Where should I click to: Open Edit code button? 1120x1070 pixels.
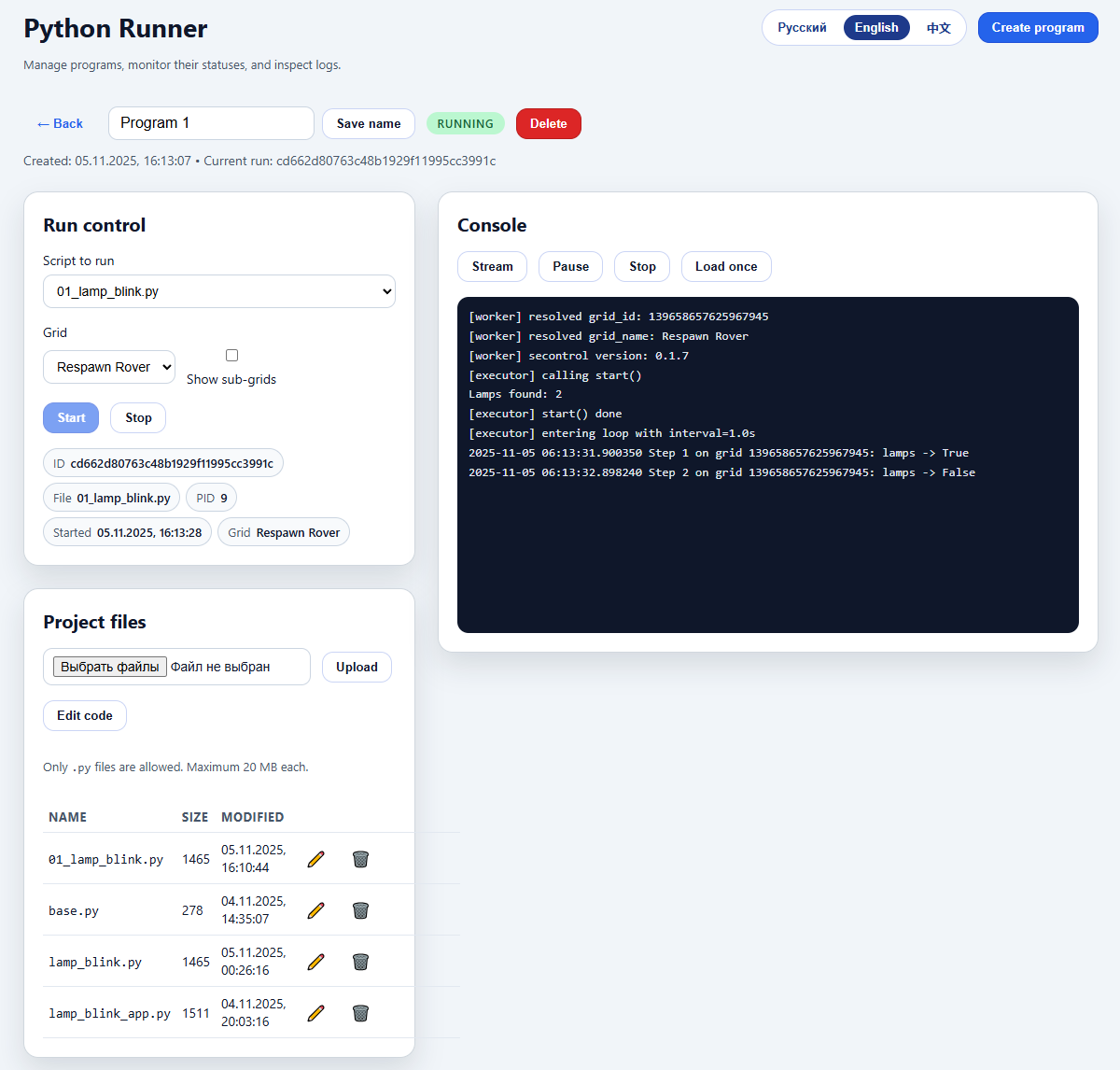(x=85, y=715)
